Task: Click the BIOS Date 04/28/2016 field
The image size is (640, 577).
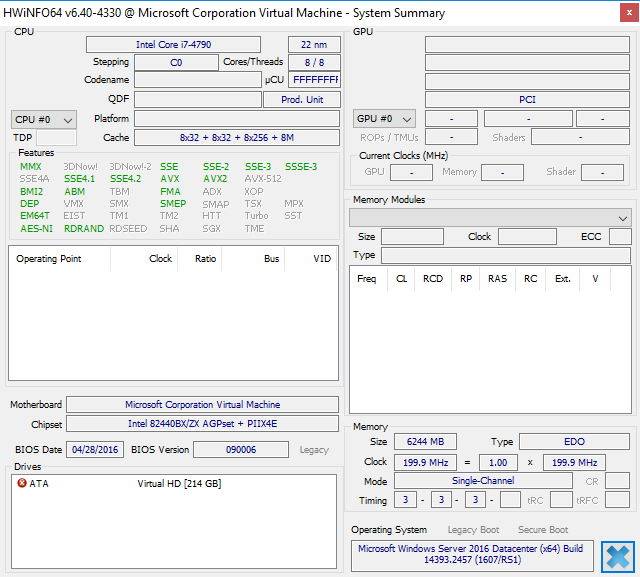Action: [x=95, y=450]
